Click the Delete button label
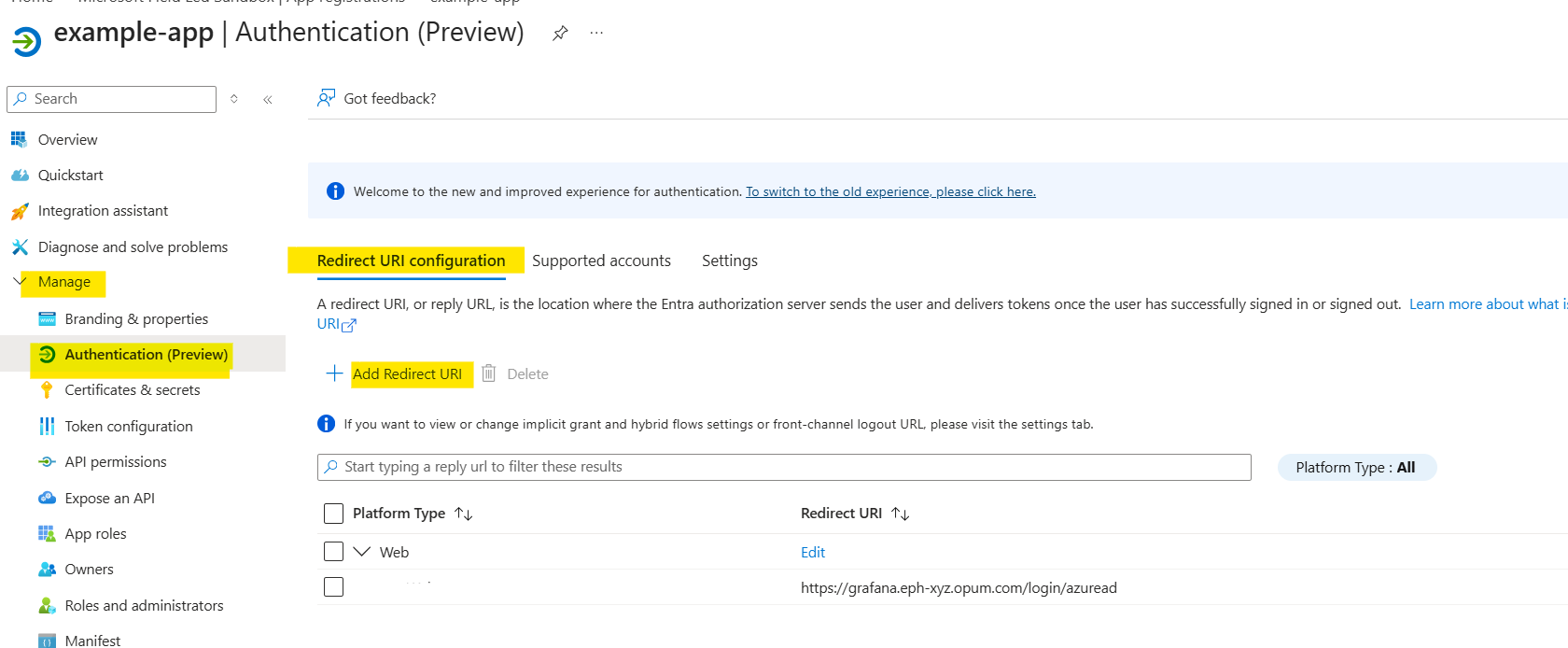The image size is (1568, 648). [527, 373]
